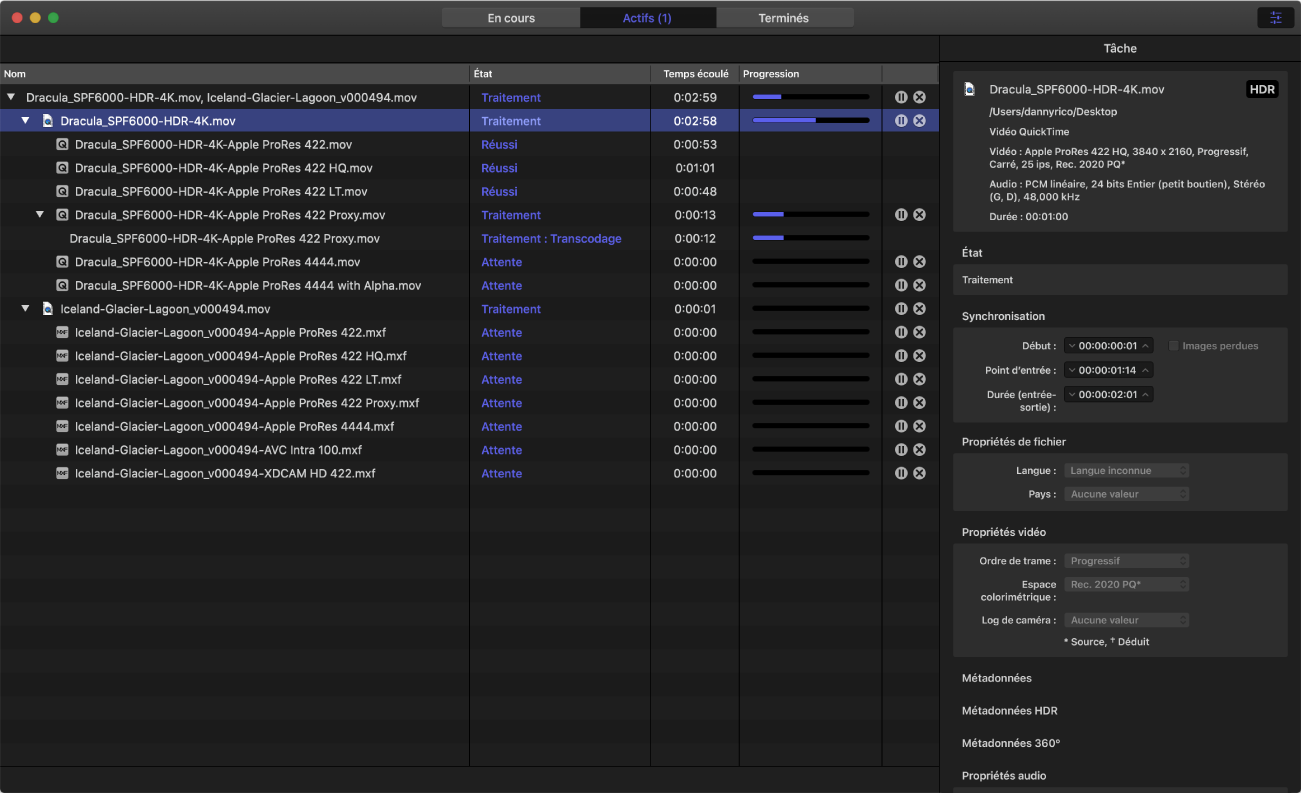The height and width of the screenshot is (793, 1301).
Task: Select Iceland Apple ProRes 4444.mxf row
Action: tap(470, 426)
